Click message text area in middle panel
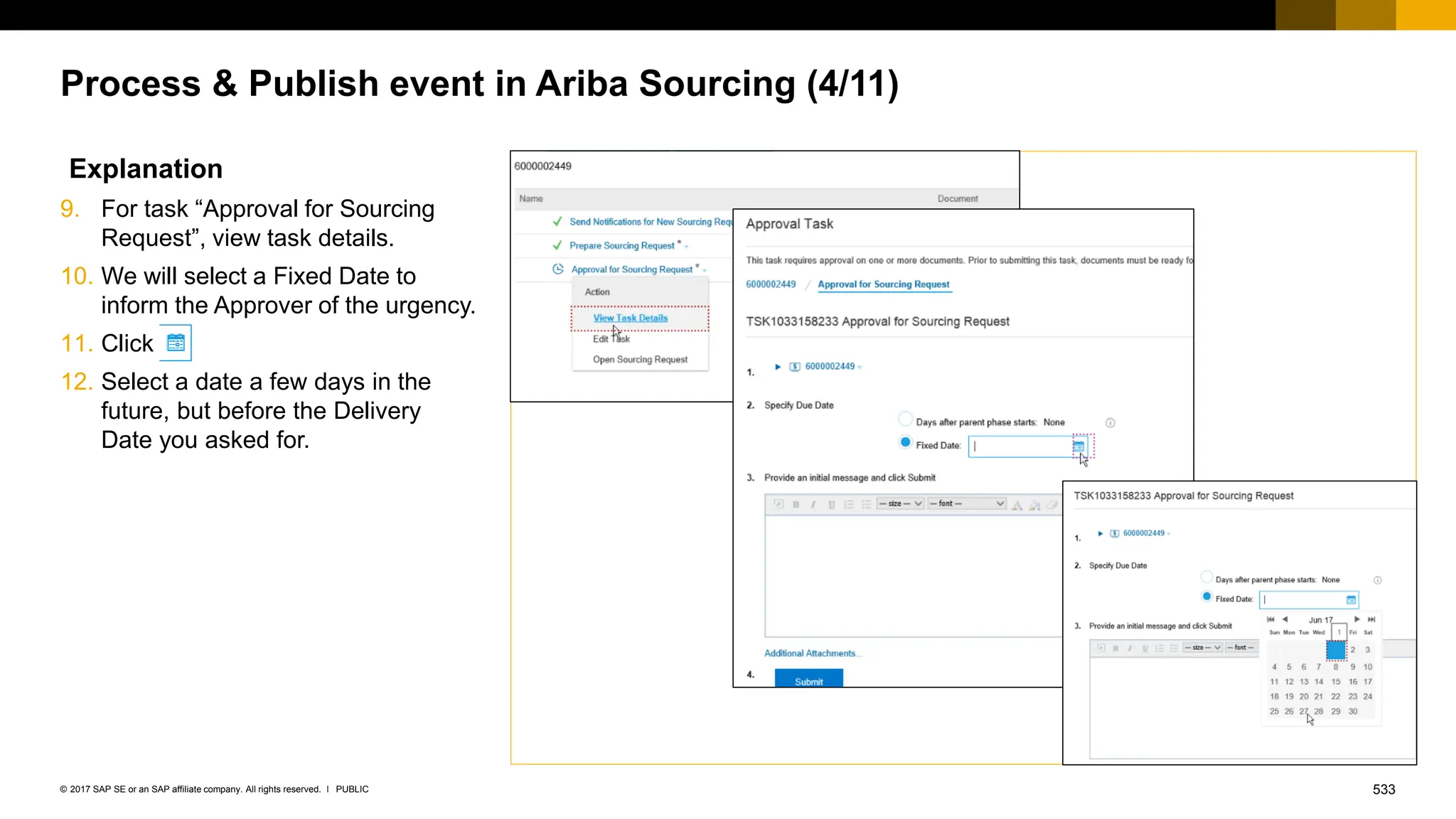Screen dimensions: 1456x819 click(914, 577)
